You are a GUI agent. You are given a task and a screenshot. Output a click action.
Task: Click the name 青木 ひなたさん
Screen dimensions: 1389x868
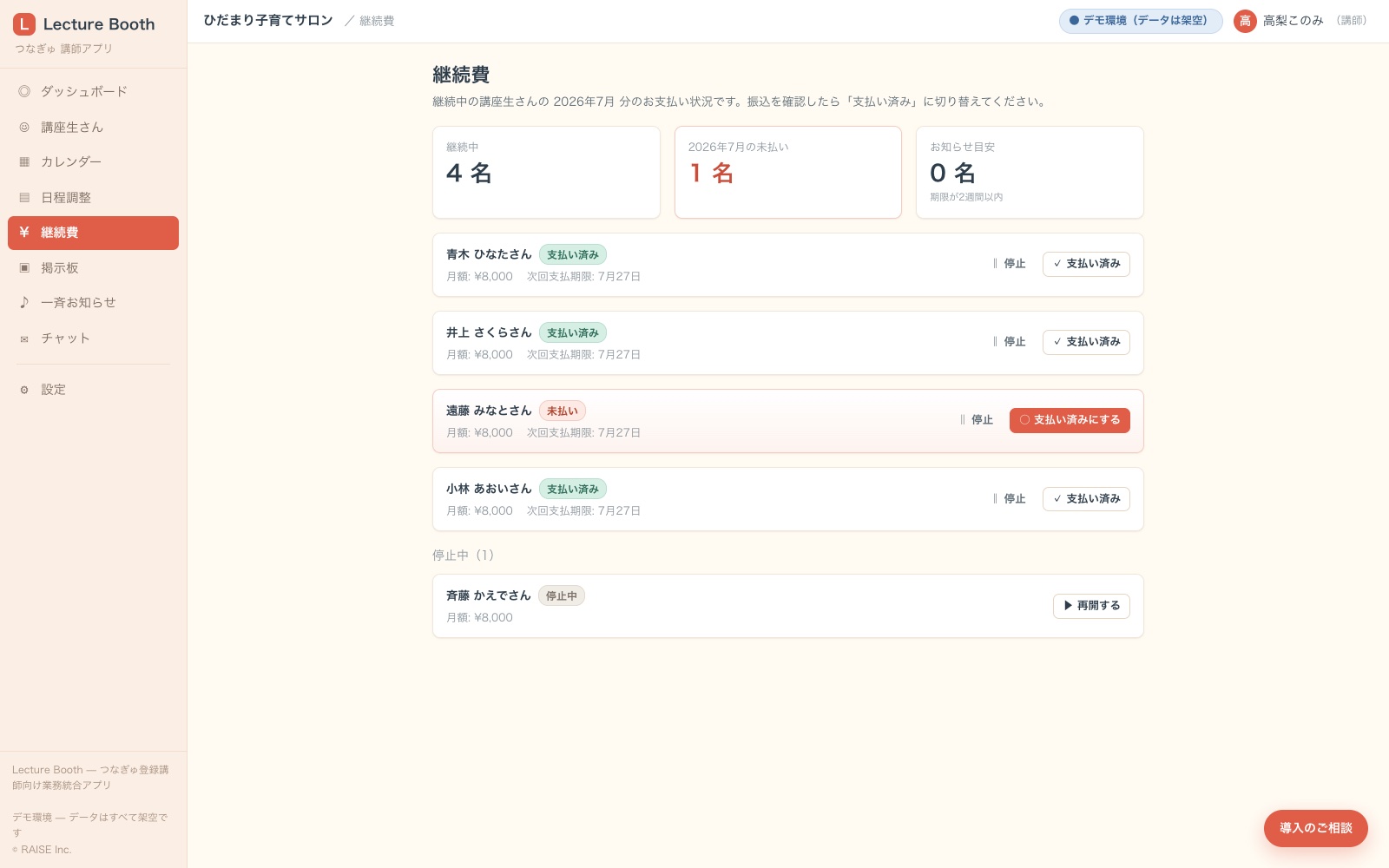[489, 254]
